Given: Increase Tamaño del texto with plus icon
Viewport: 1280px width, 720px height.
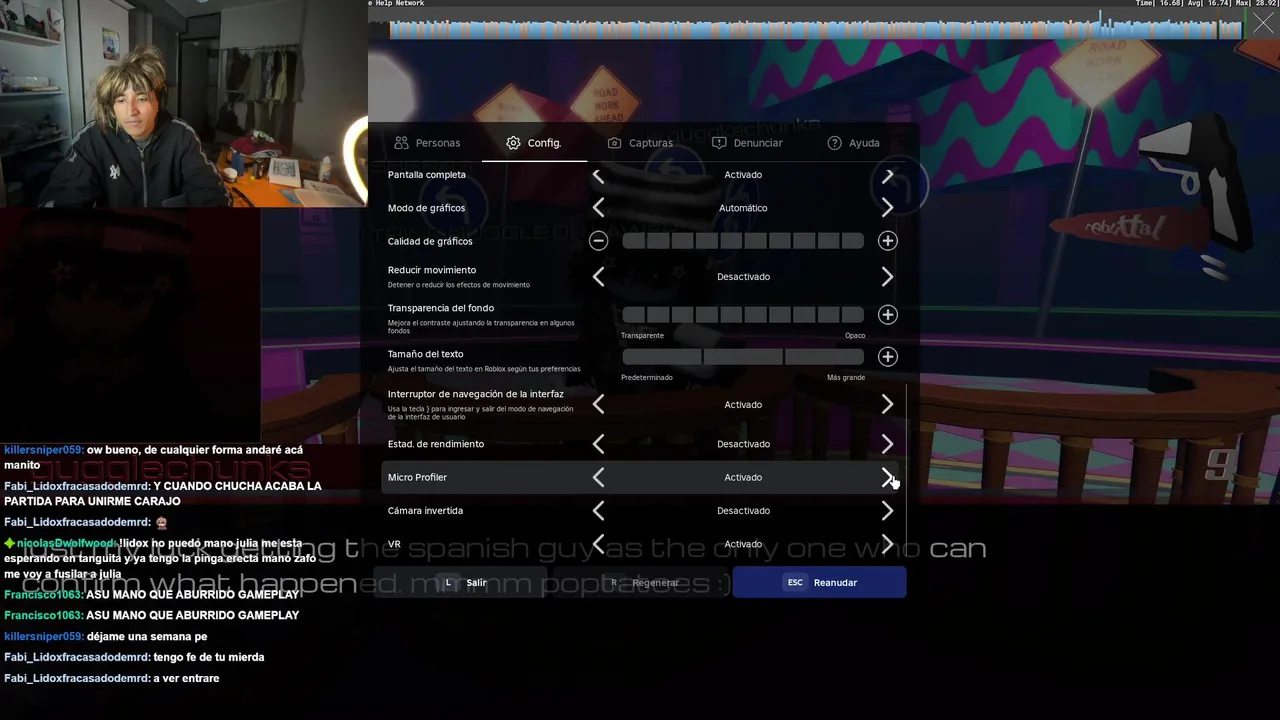Looking at the screenshot, I should click(x=887, y=357).
